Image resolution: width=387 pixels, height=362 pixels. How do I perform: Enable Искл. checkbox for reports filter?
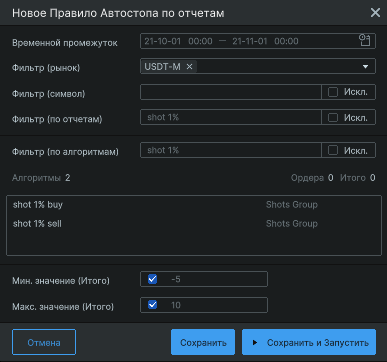point(333,117)
